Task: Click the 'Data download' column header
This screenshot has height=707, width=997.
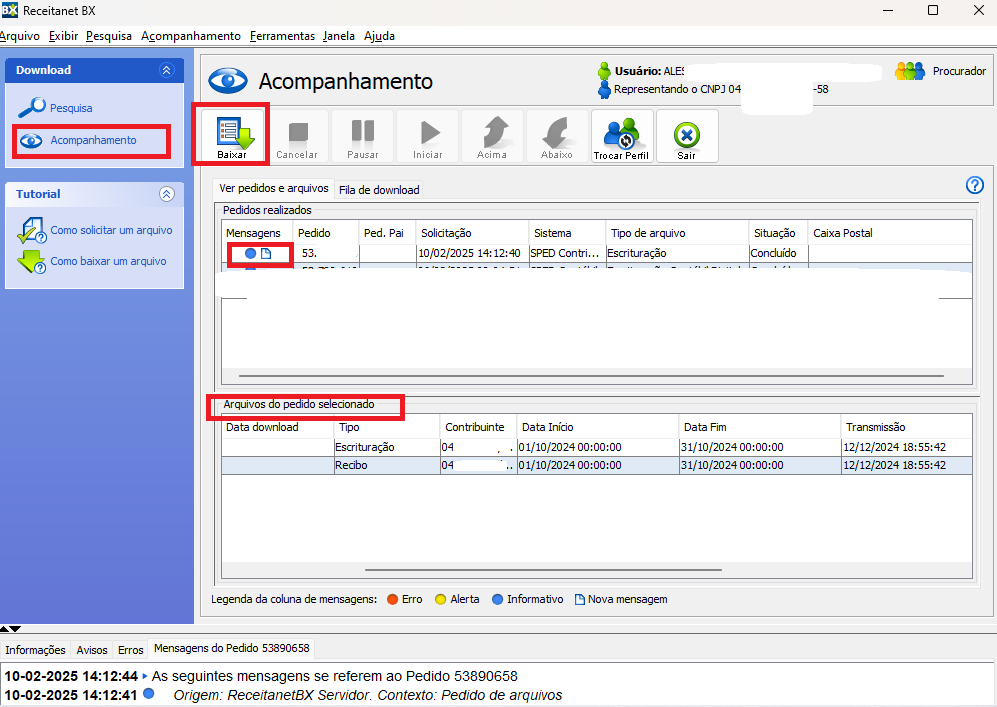Action: tap(277, 427)
